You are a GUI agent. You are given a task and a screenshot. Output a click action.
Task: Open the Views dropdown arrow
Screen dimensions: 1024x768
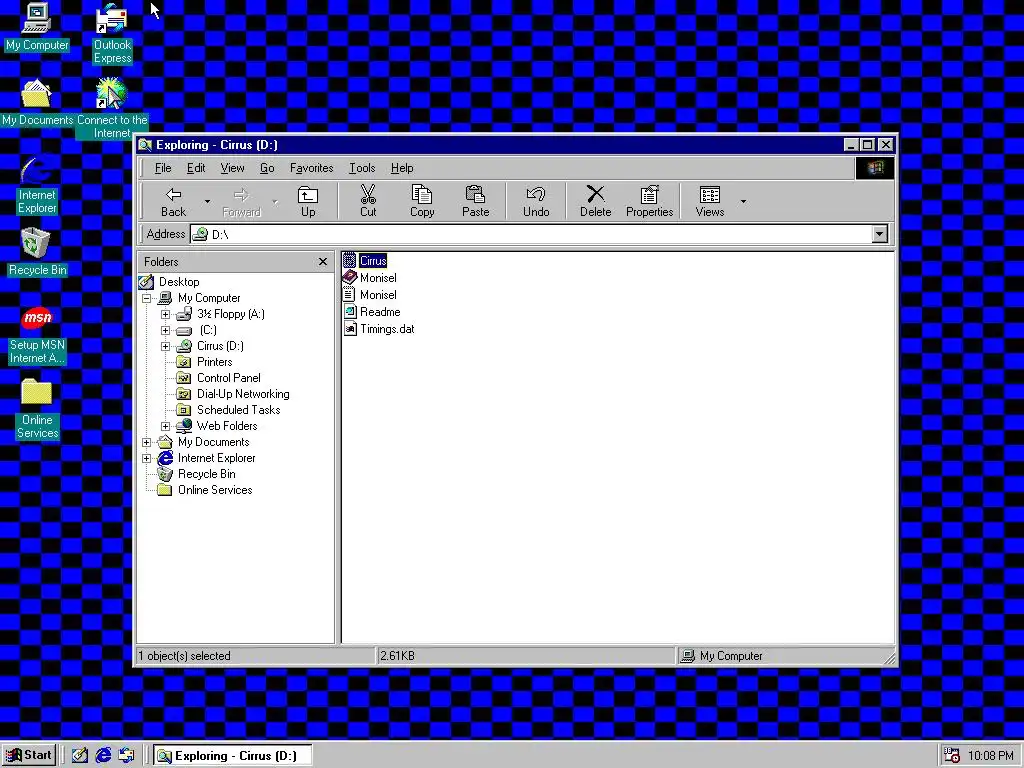pyautogui.click(x=743, y=201)
